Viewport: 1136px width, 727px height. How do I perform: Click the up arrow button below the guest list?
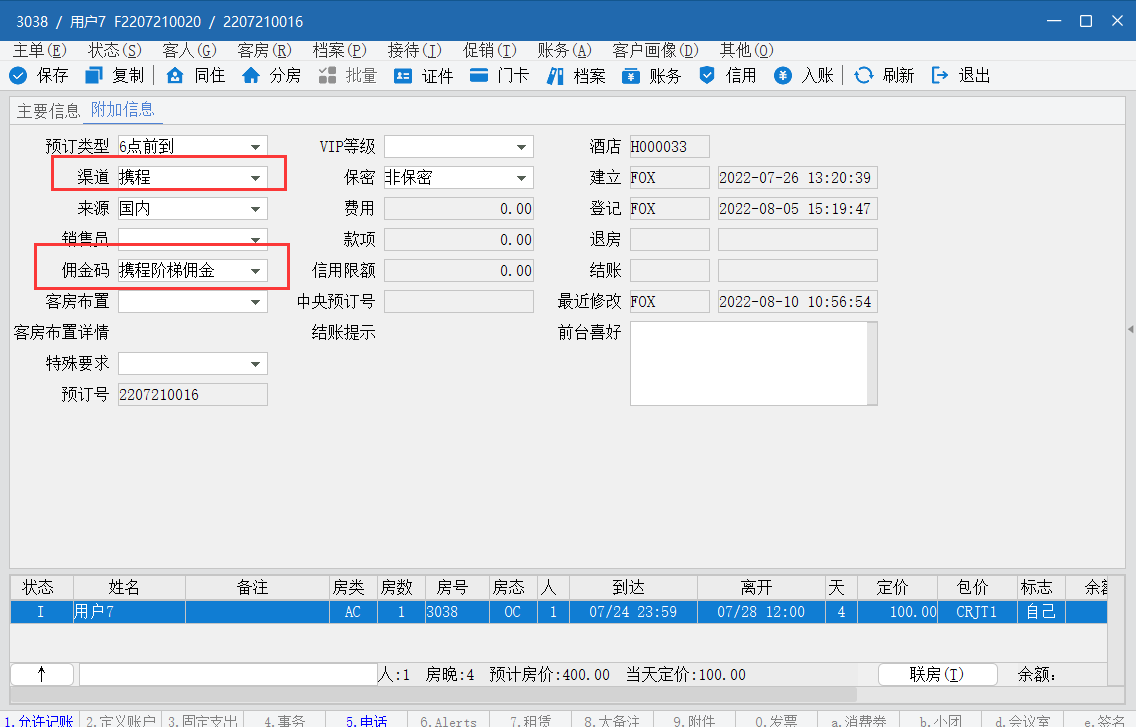tap(41, 675)
